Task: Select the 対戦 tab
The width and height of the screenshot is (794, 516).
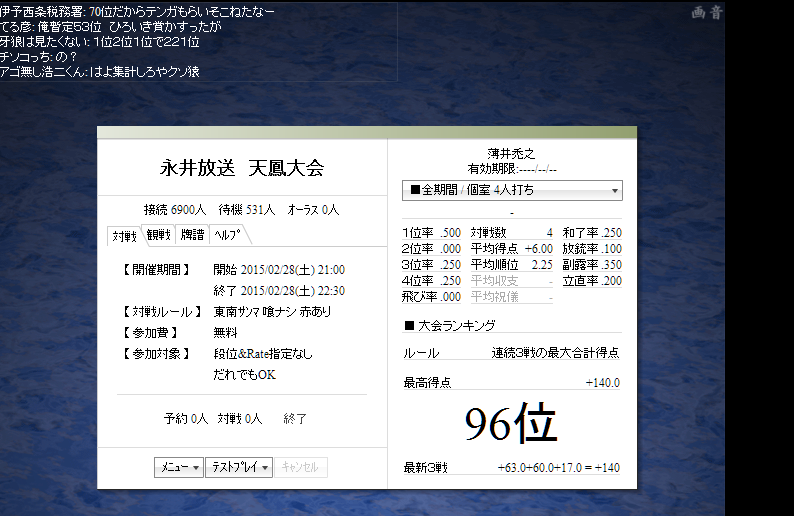Action: coord(124,236)
